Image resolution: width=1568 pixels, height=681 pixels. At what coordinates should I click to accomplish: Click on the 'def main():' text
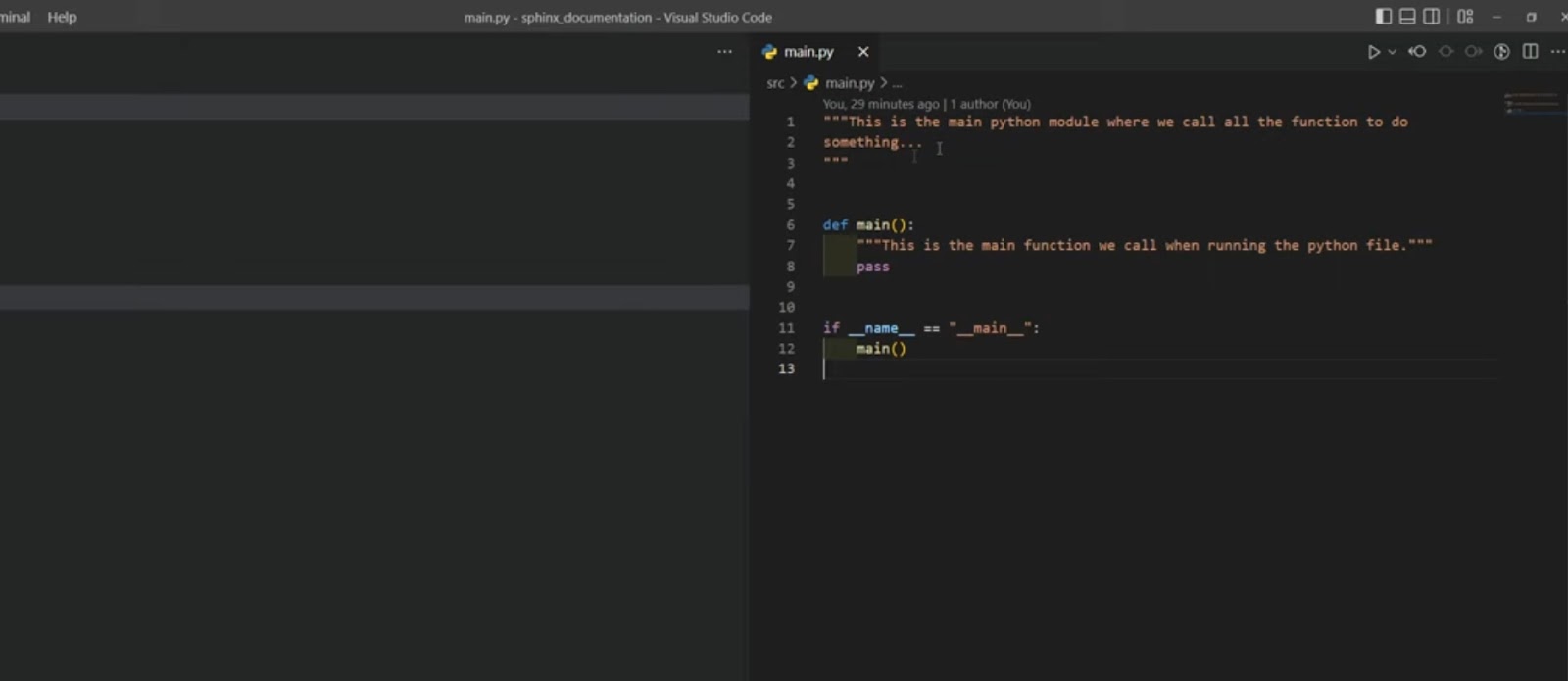click(868, 224)
